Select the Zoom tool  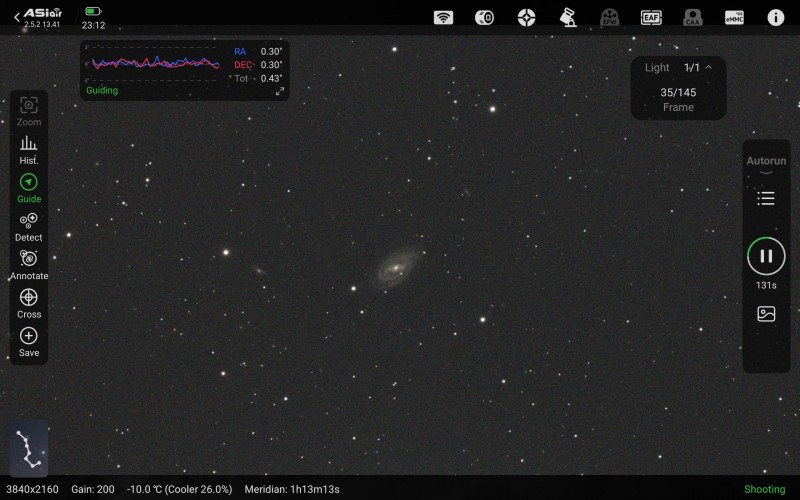coord(29,112)
